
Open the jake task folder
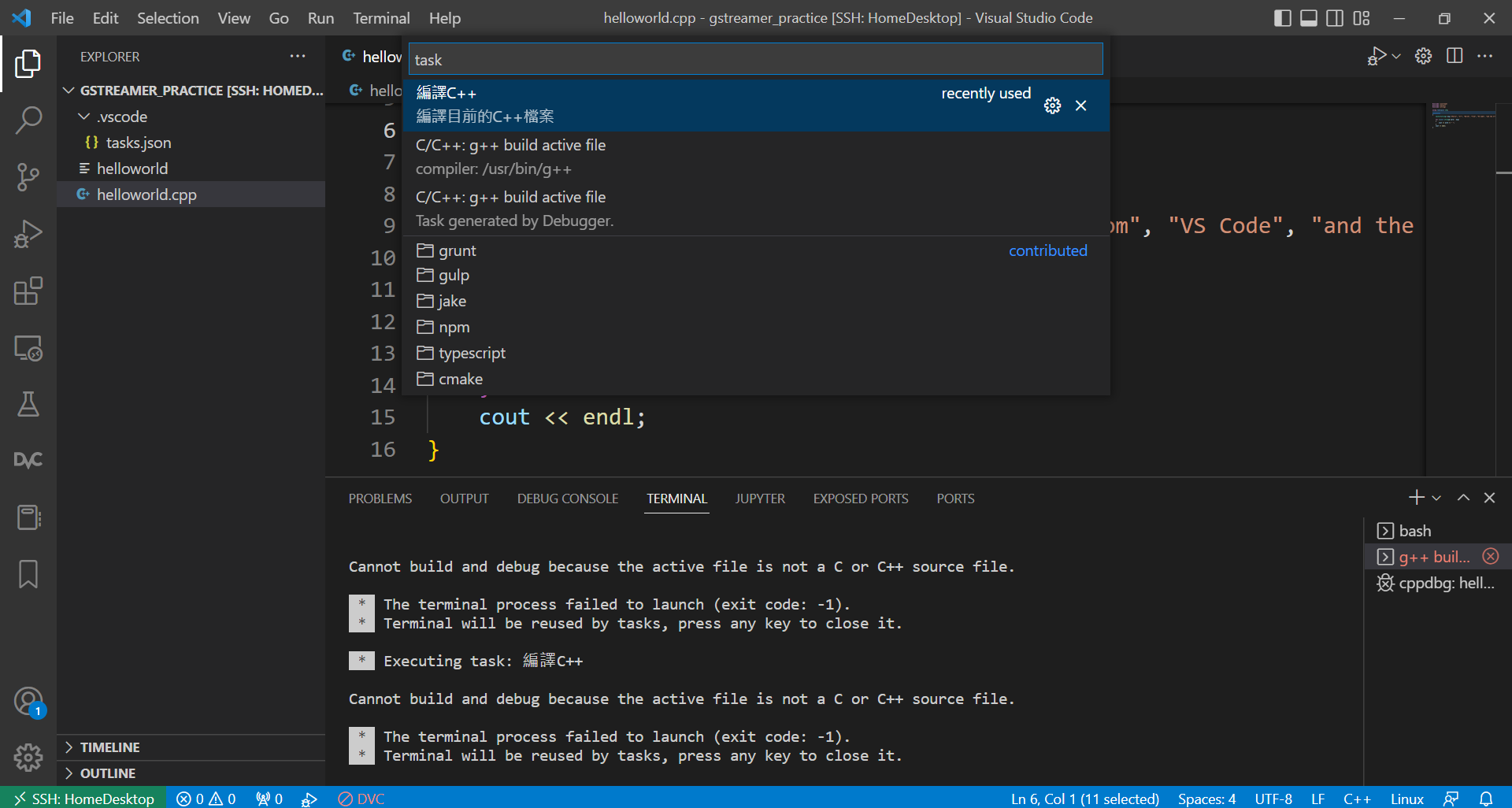[x=756, y=301]
